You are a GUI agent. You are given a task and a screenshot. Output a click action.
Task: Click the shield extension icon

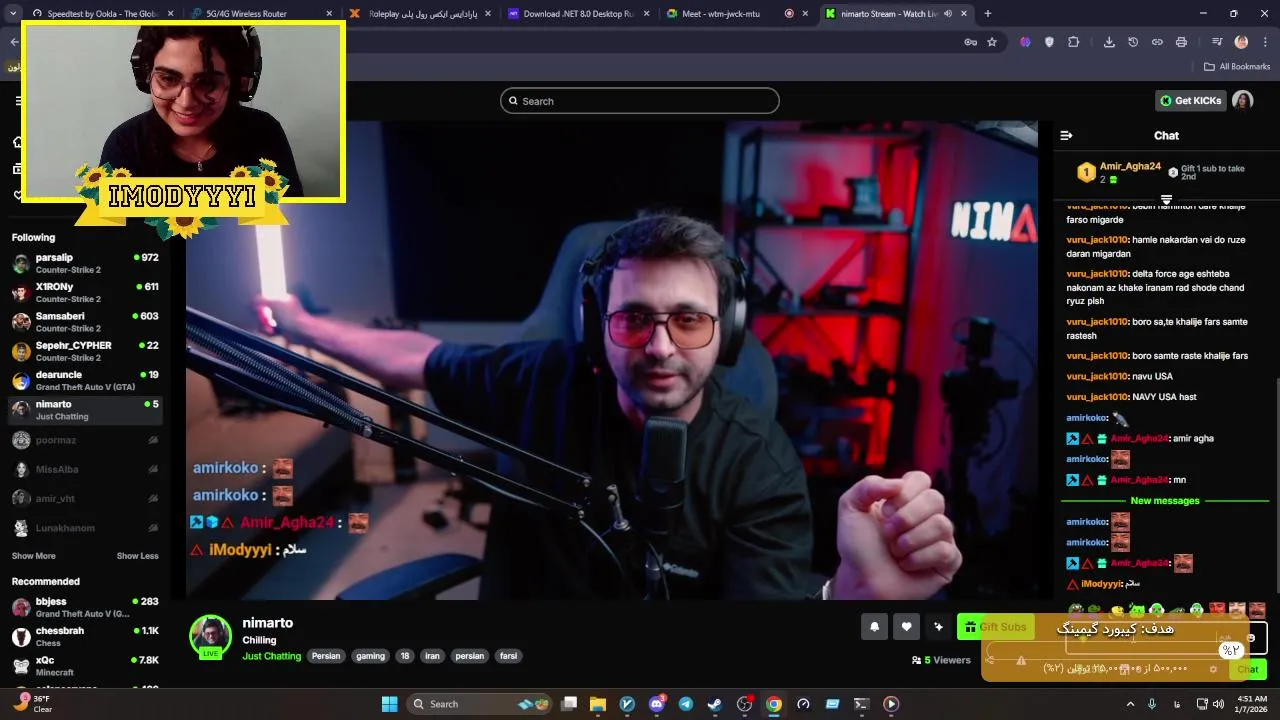pyautogui.click(x=1049, y=42)
